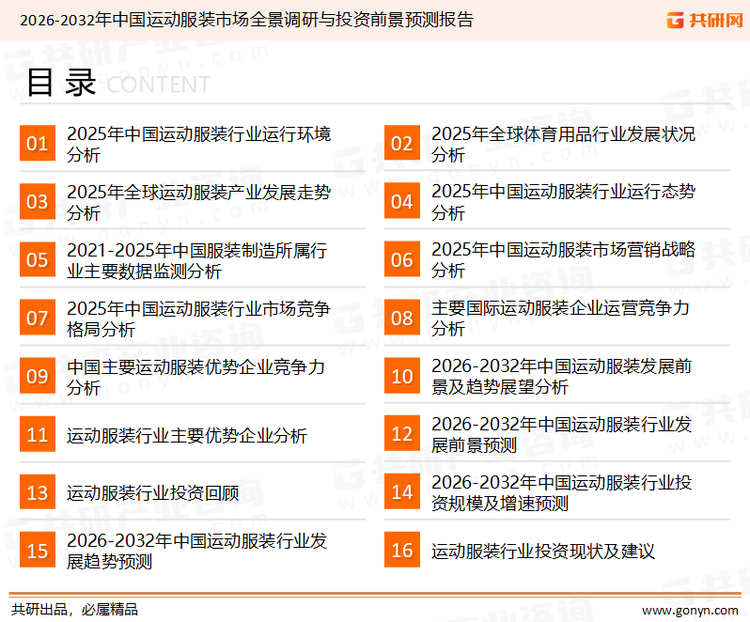Screen dimensions: 750x622
Task: Select chapter 主要国际运动服装企业运营竞争力分析
Action: coord(559,317)
